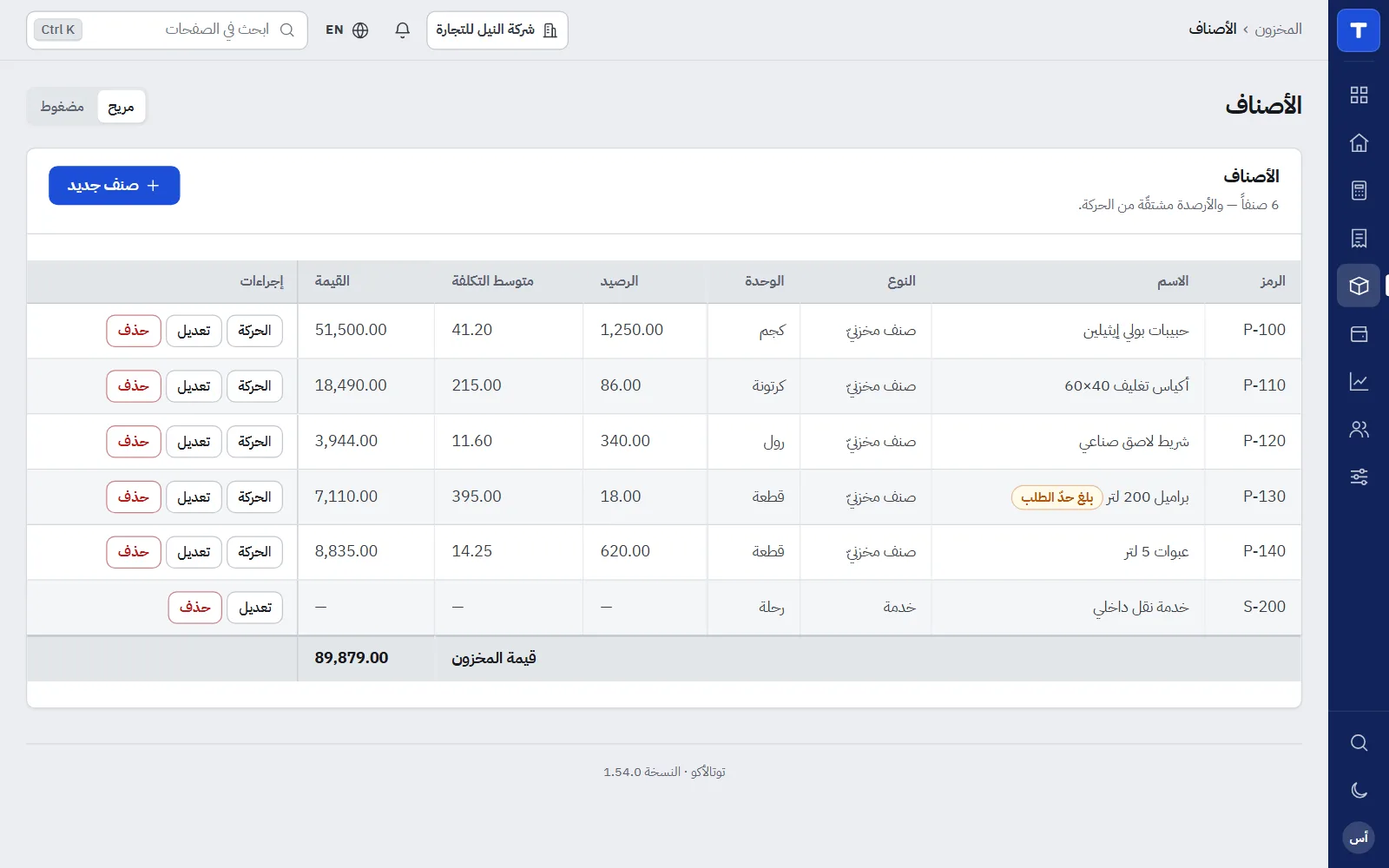The height and width of the screenshot is (868, 1389).
Task: Open the user avatar أس
Action: (1359, 838)
